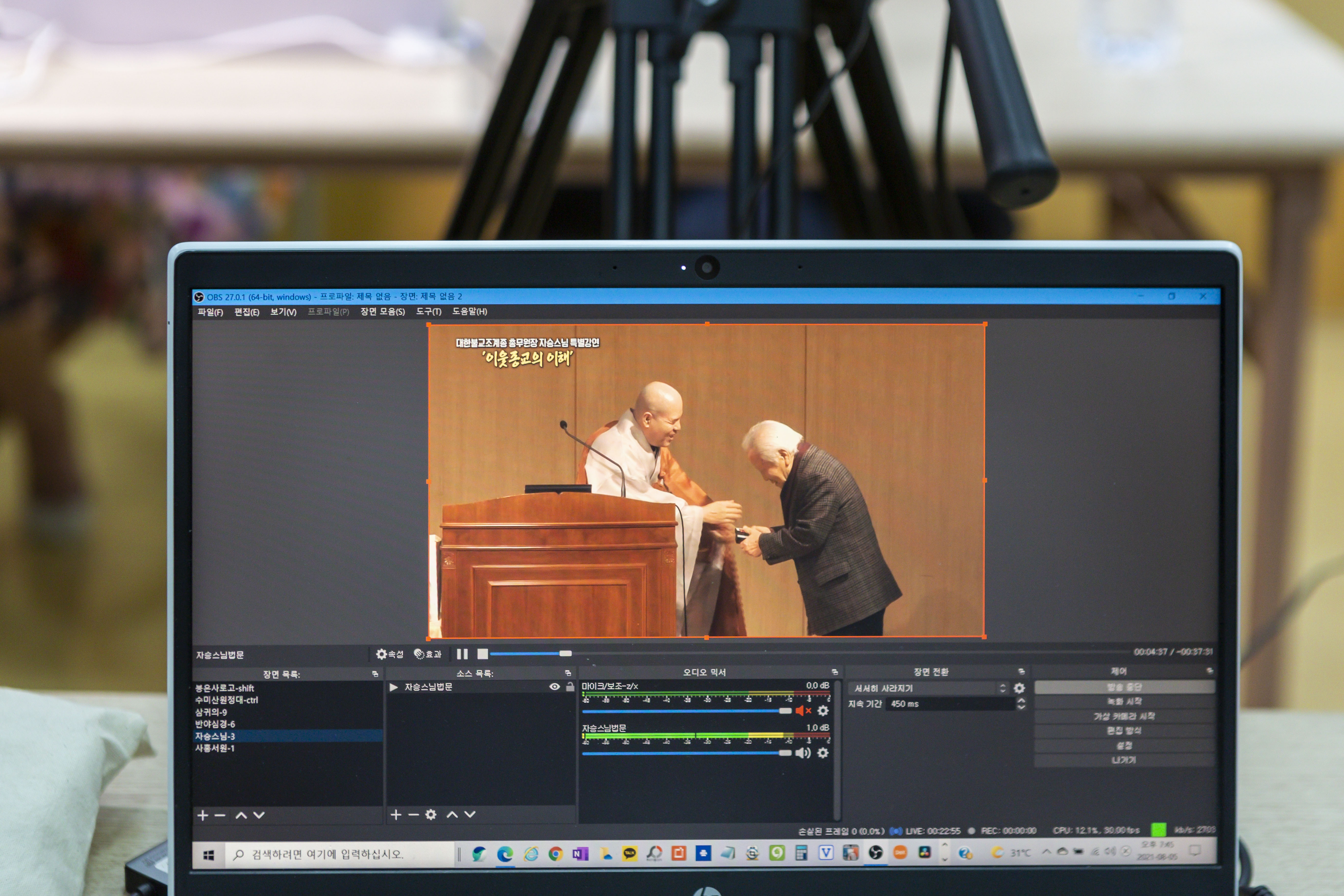Stop the media source playback
The width and height of the screenshot is (1344, 896).
pyautogui.click(x=483, y=654)
